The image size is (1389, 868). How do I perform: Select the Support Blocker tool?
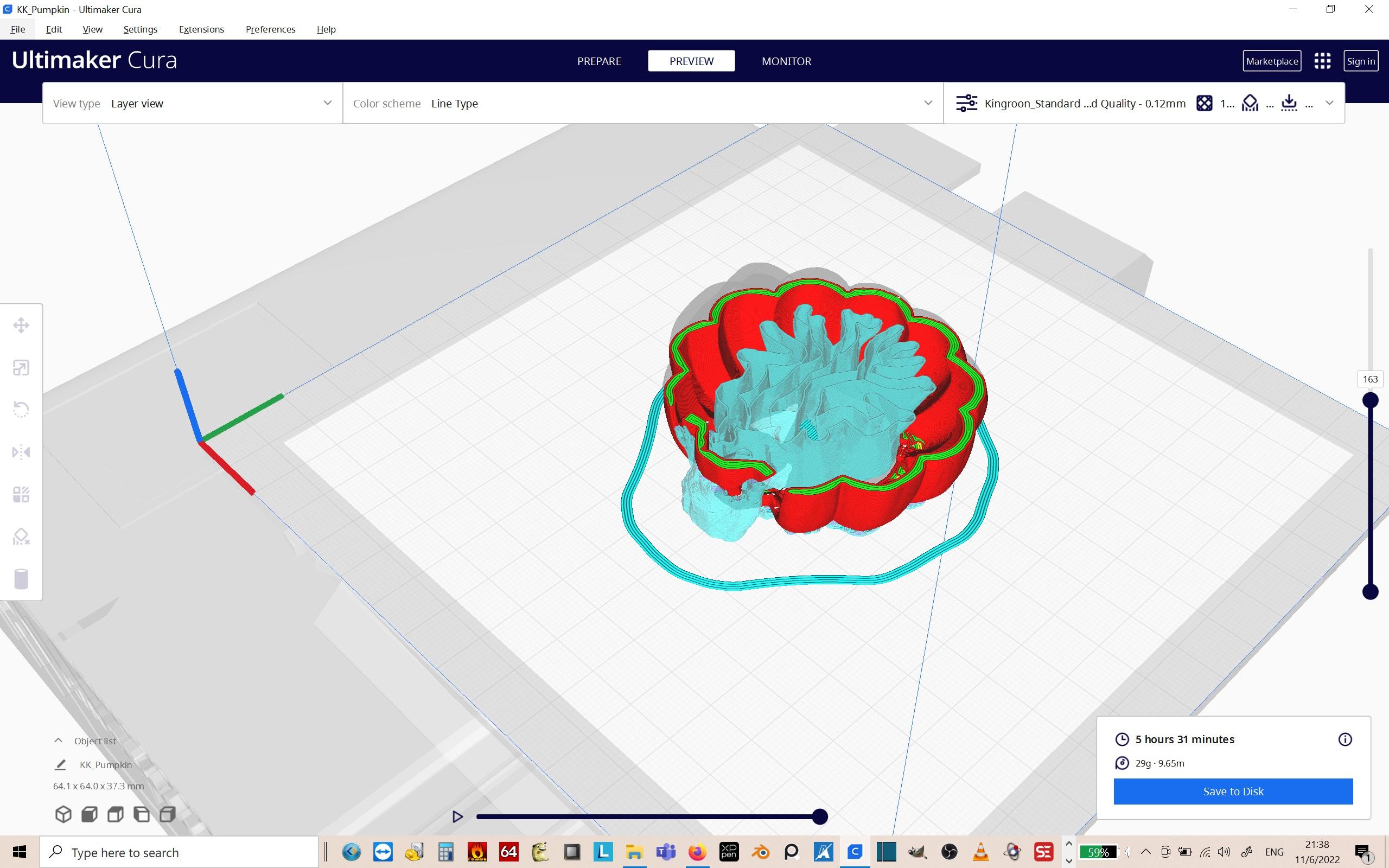click(21, 537)
